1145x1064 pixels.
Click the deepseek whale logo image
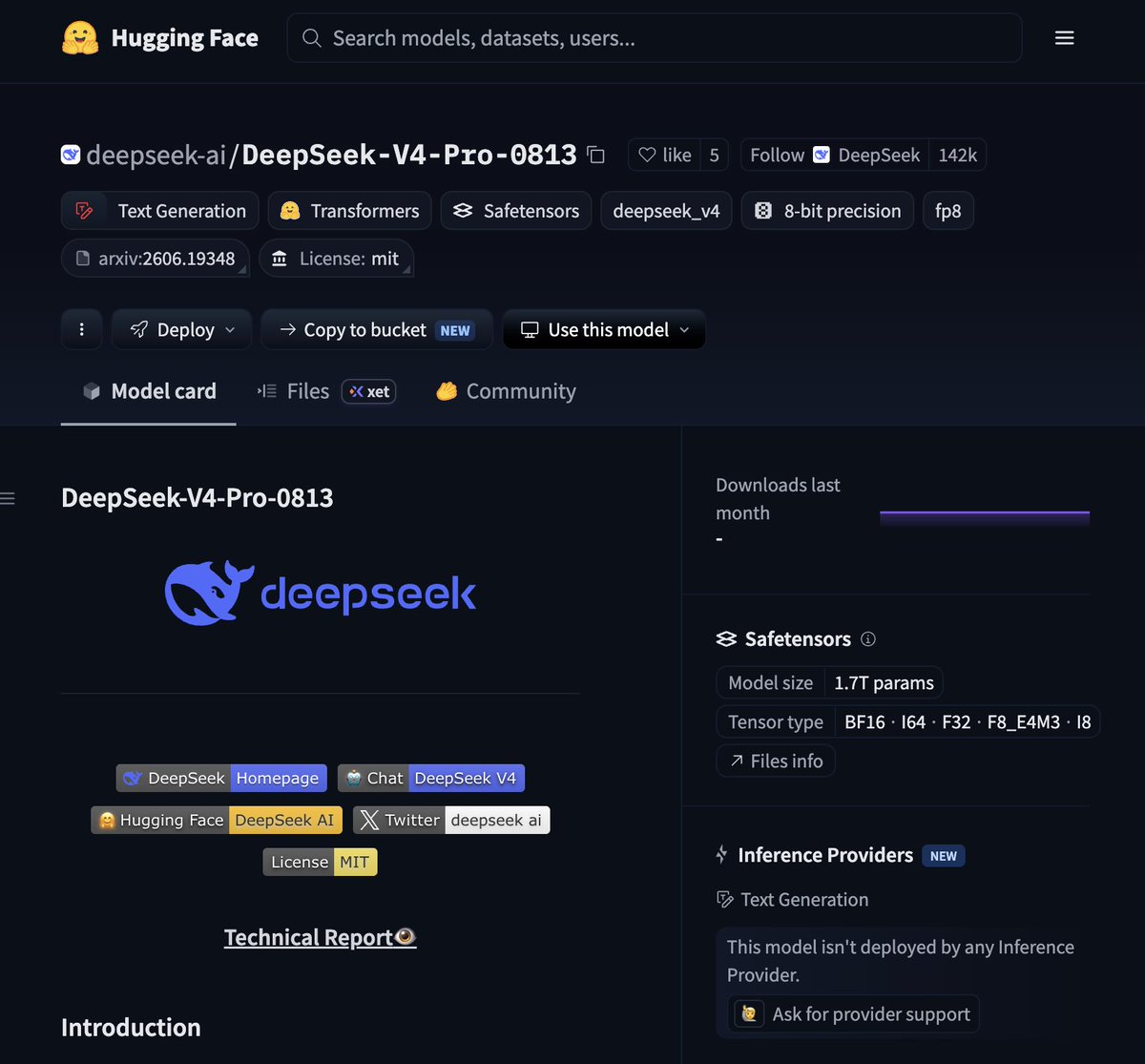coord(320,594)
